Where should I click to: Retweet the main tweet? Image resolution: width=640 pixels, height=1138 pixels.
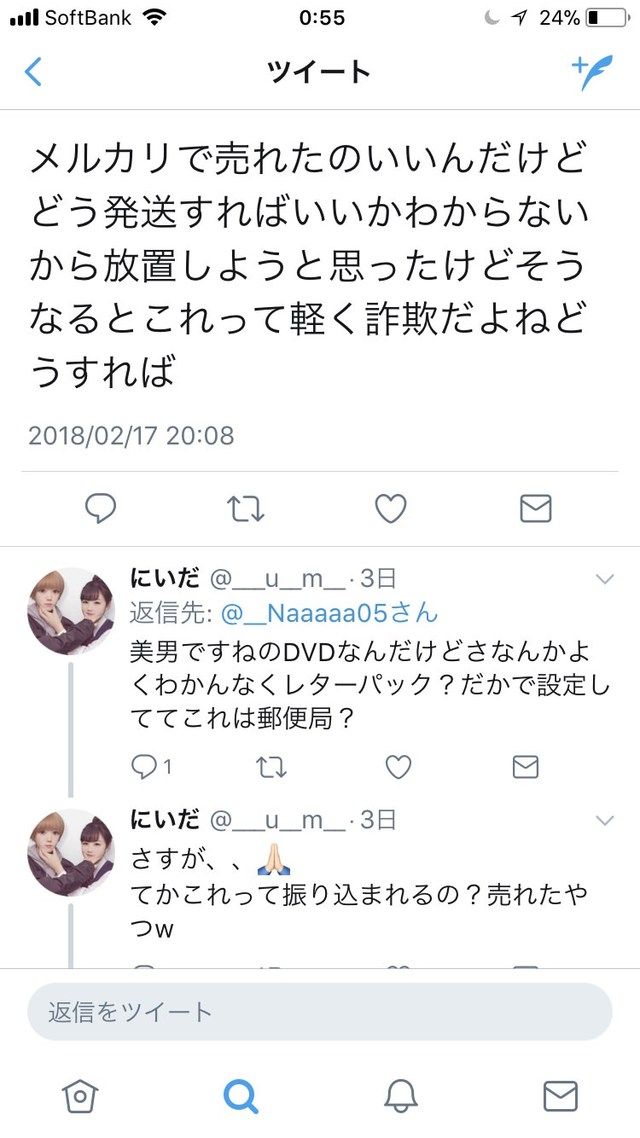click(245, 509)
